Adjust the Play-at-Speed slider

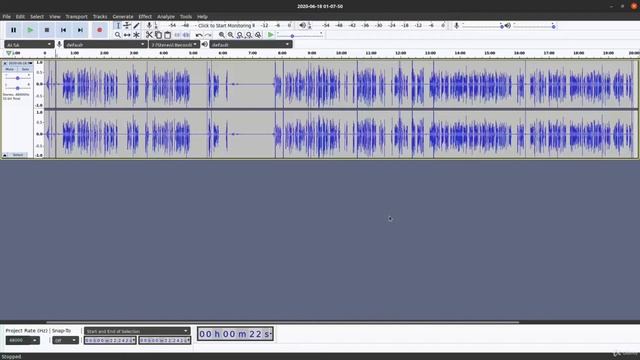pyautogui.click(x=300, y=36)
